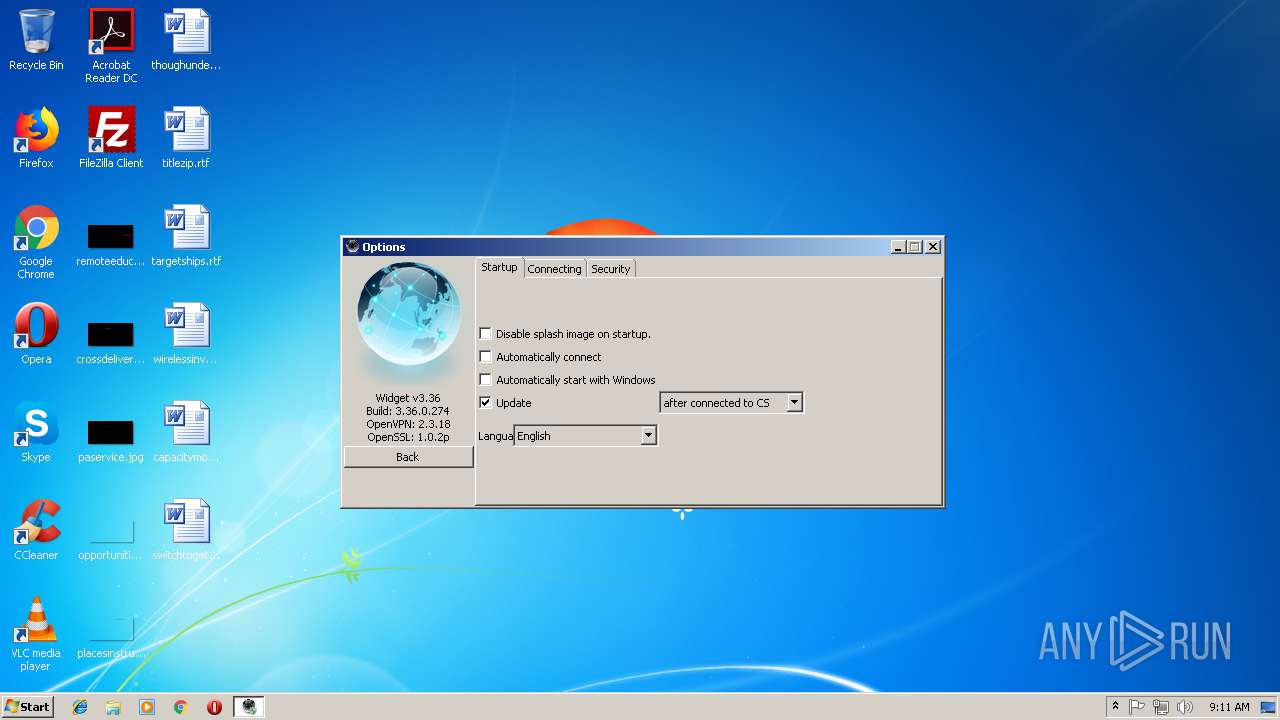
Task: Select the placesinstru… file icon
Action: 111,637
